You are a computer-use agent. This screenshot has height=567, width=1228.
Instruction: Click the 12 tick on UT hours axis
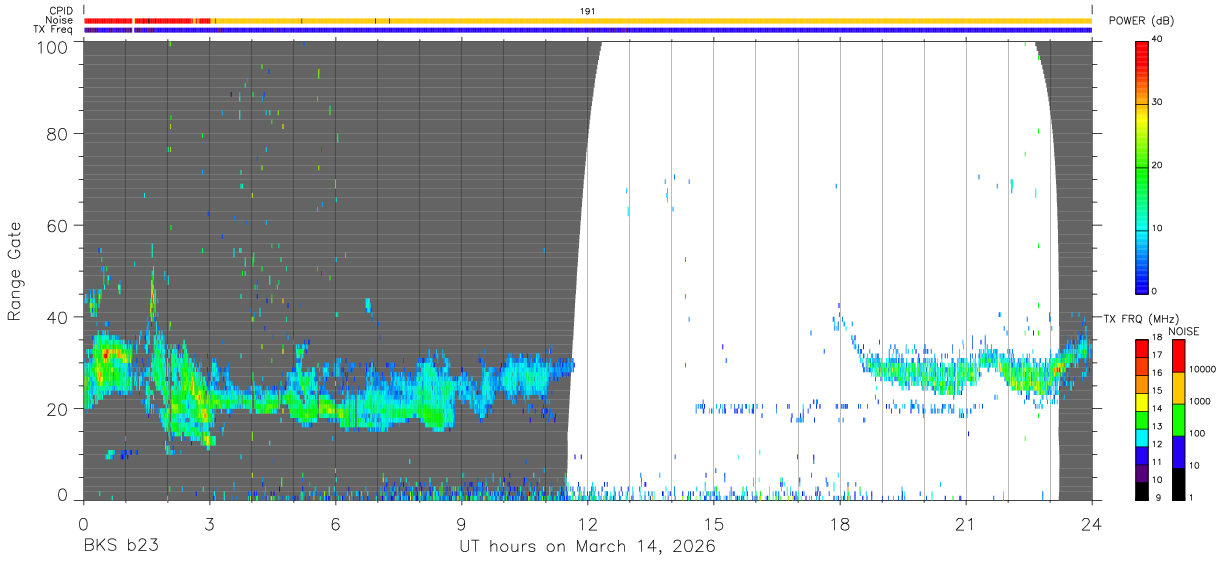588,523
